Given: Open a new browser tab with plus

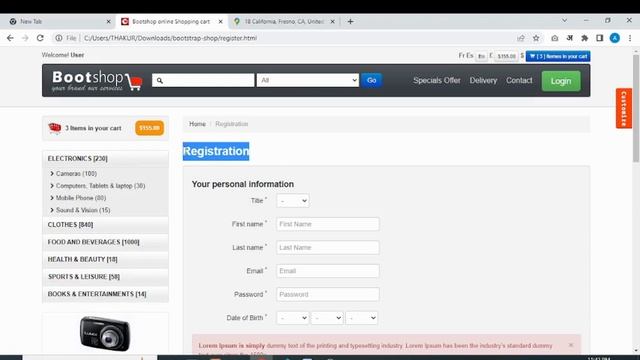Looking at the screenshot, I should point(350,21).
